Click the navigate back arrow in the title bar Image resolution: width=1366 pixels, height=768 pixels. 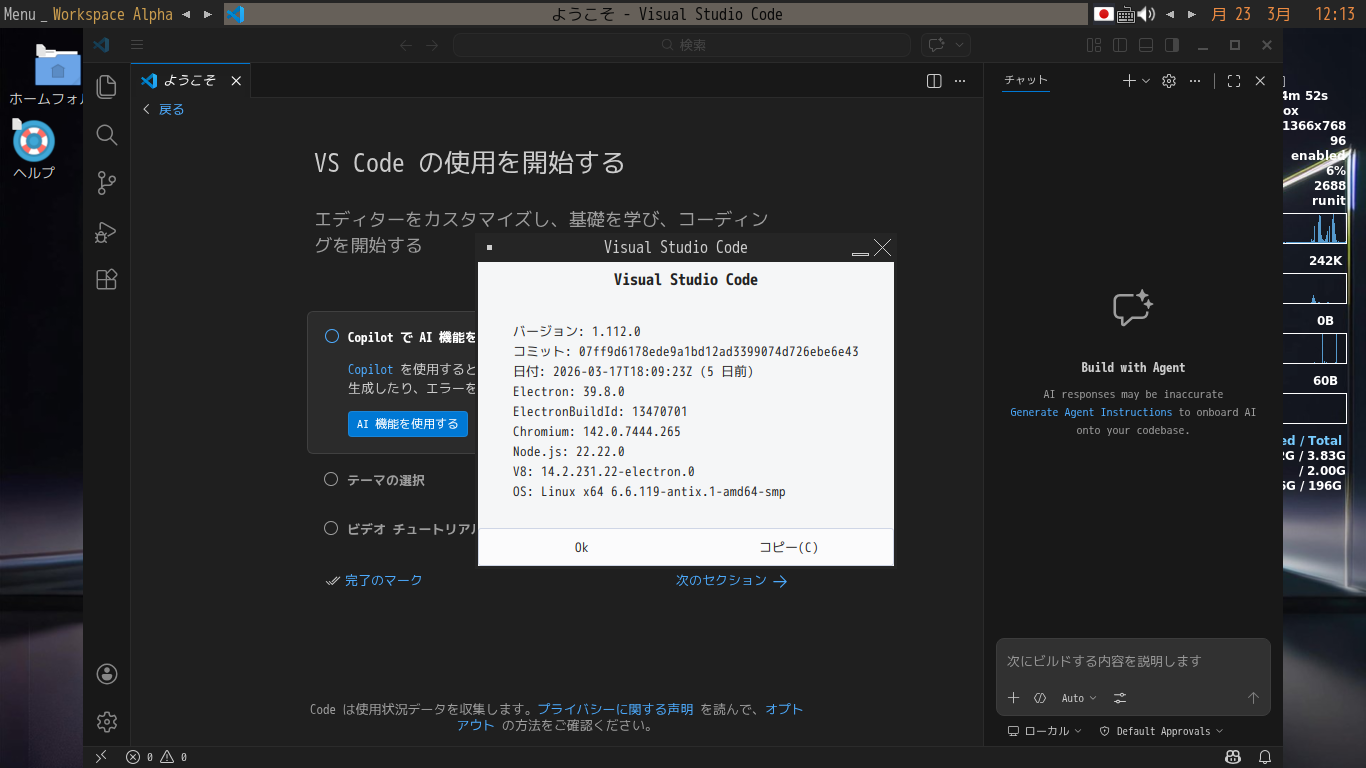pos(406,45)
